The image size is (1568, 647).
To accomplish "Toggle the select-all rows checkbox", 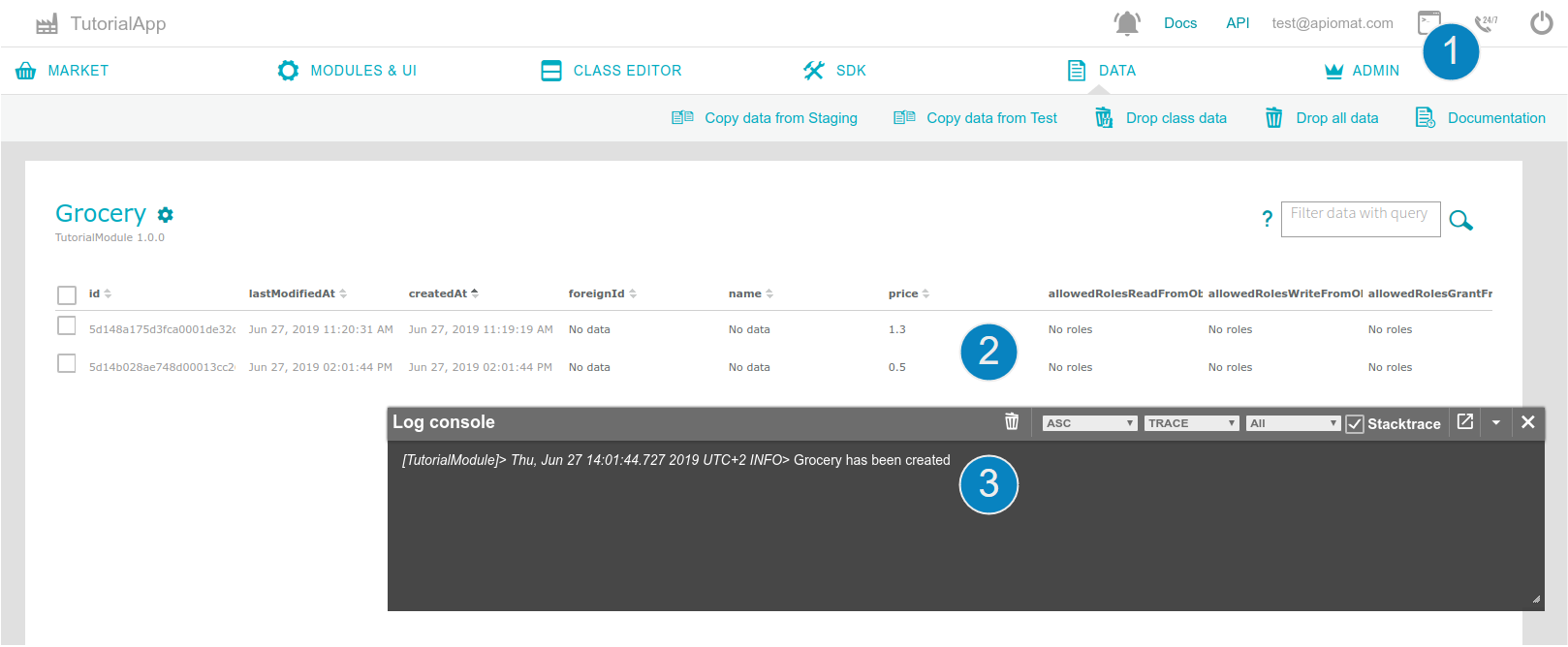I will tap(67, 294).
